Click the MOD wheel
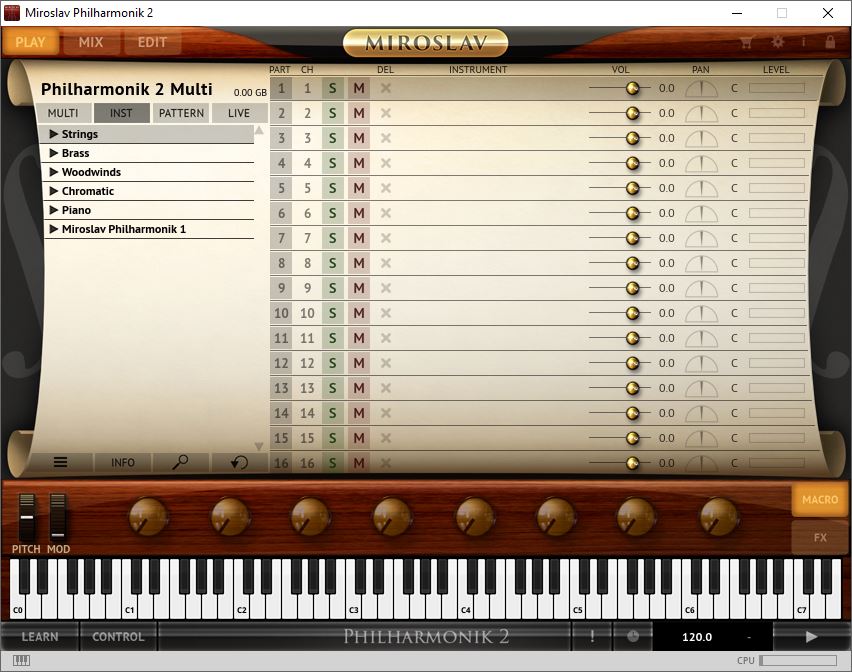 [x=58, y=517]
